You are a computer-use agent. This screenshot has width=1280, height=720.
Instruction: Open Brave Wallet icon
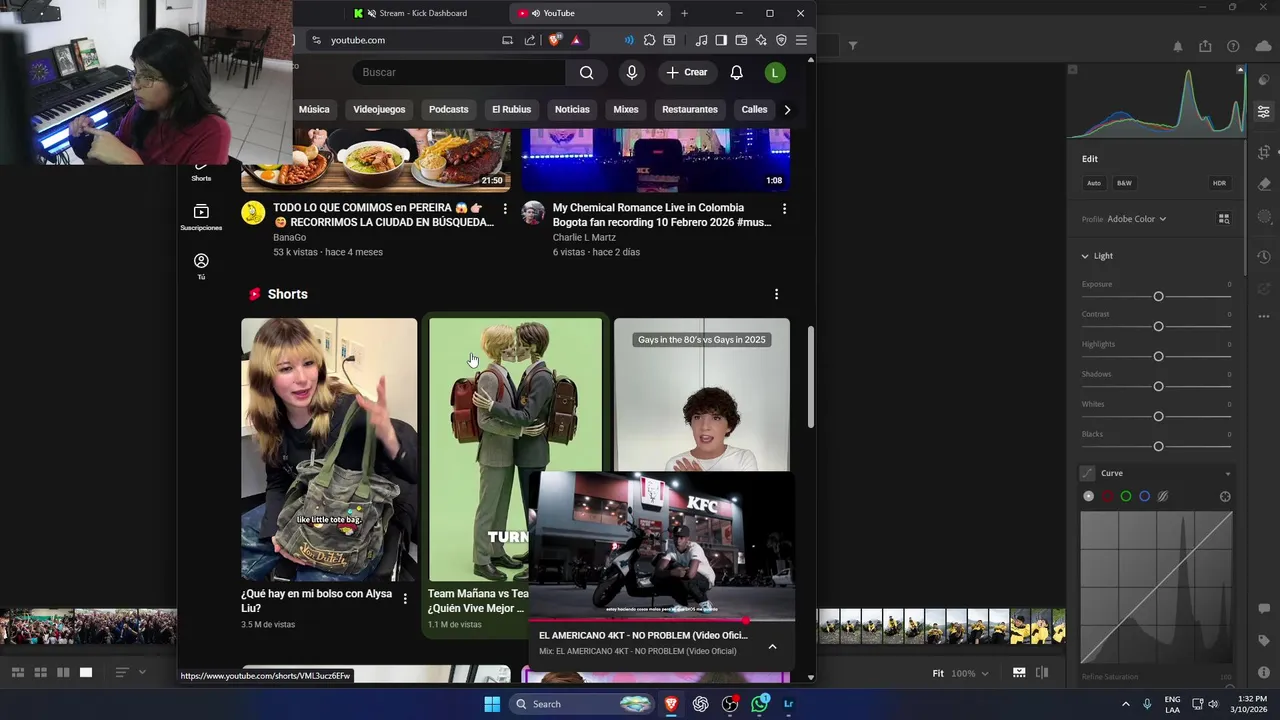(741, 40)
